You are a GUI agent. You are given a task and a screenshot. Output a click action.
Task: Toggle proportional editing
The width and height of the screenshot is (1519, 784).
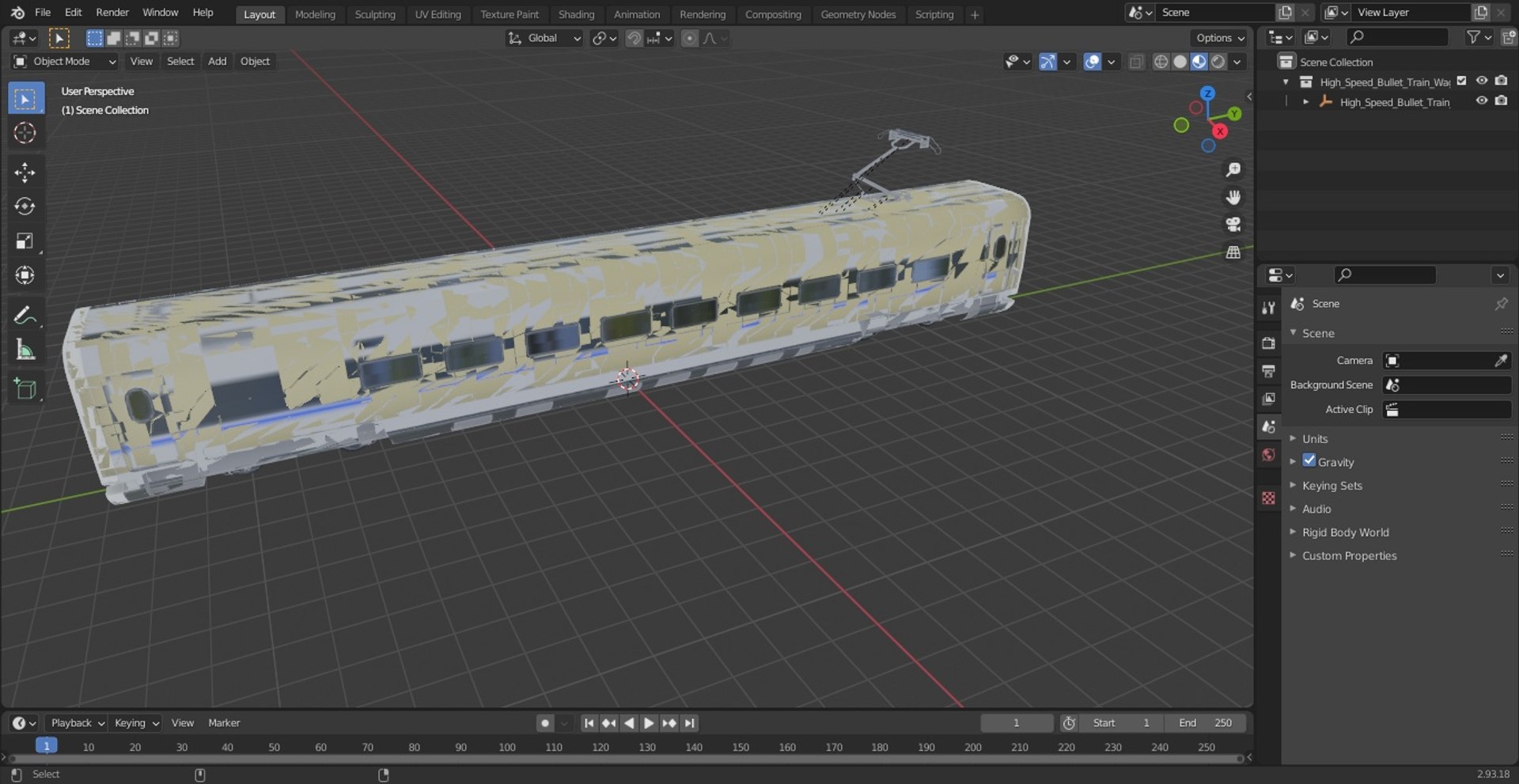pos(690,38)
